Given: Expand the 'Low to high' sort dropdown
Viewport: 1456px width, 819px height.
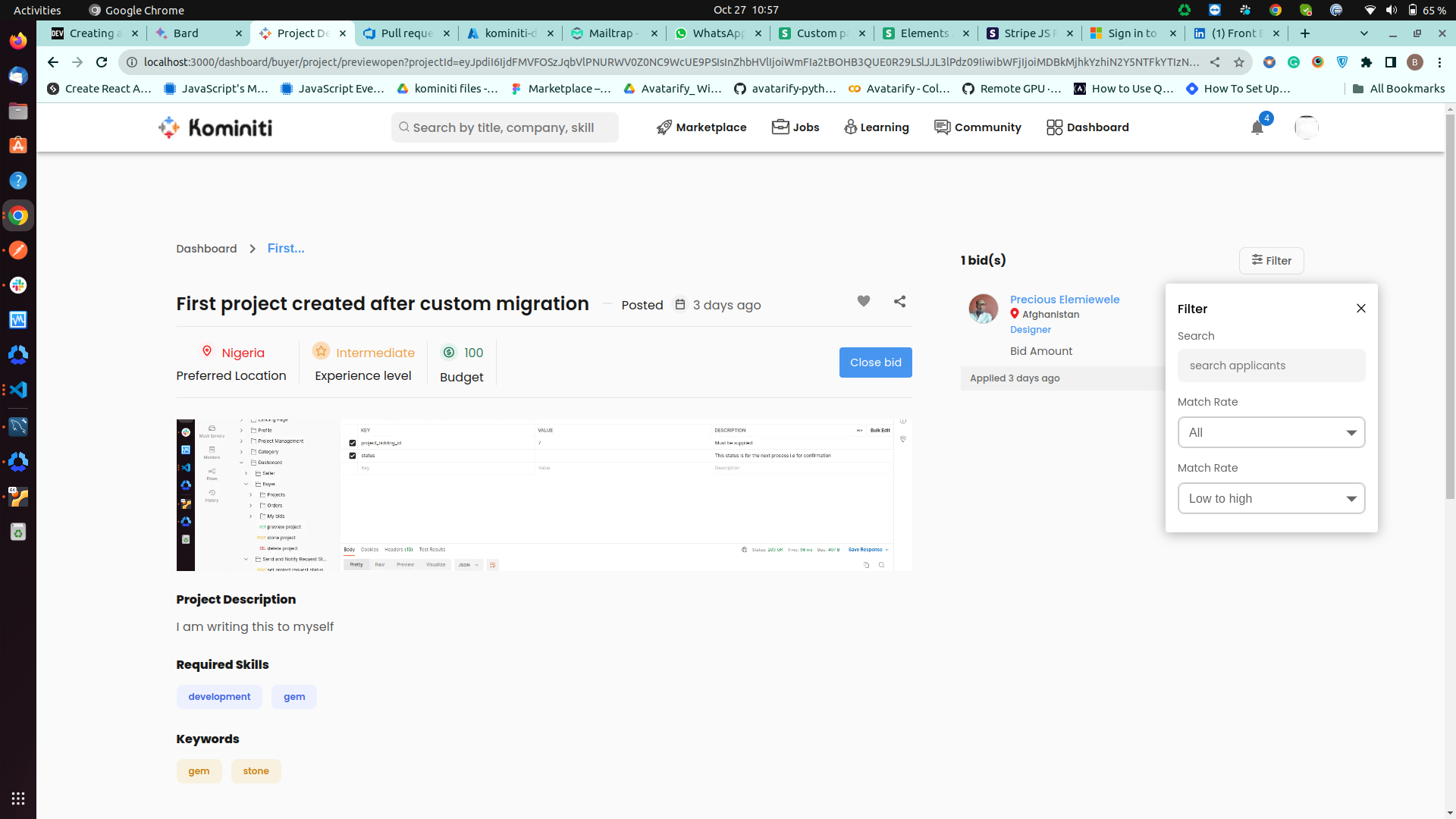Looking at the screenshot, I should tap(1271, 498).
